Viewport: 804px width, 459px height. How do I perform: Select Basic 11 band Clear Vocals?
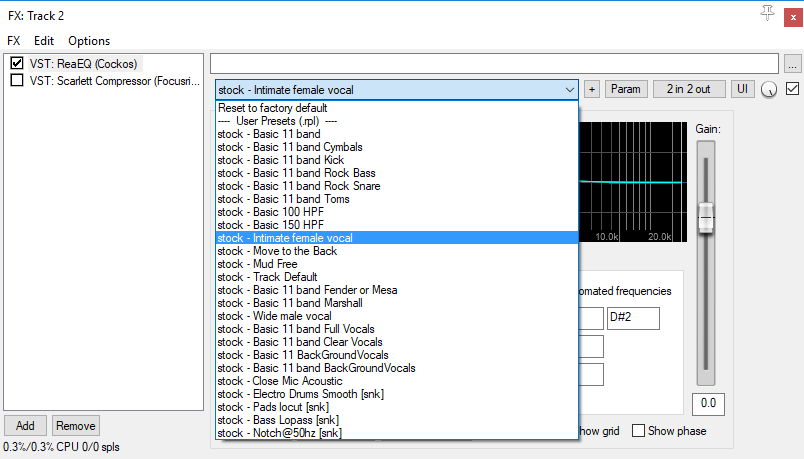click(x=397, y=342)
